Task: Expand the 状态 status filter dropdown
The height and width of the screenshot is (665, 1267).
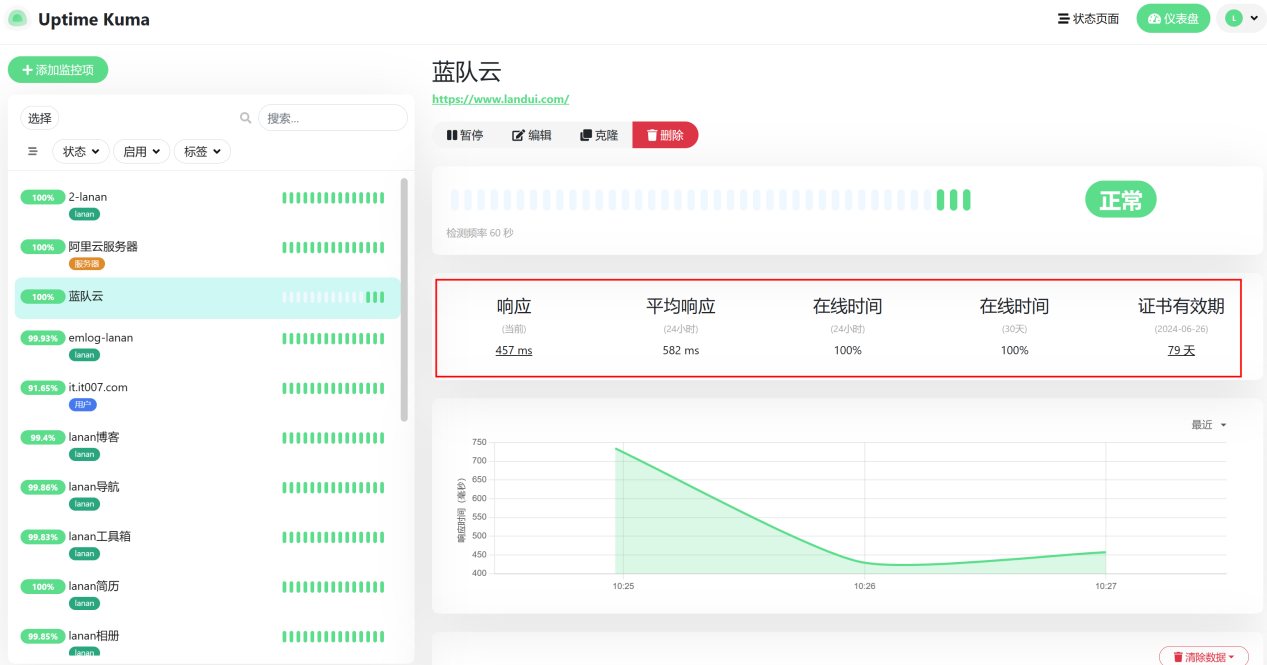Action: click(81, 152)
